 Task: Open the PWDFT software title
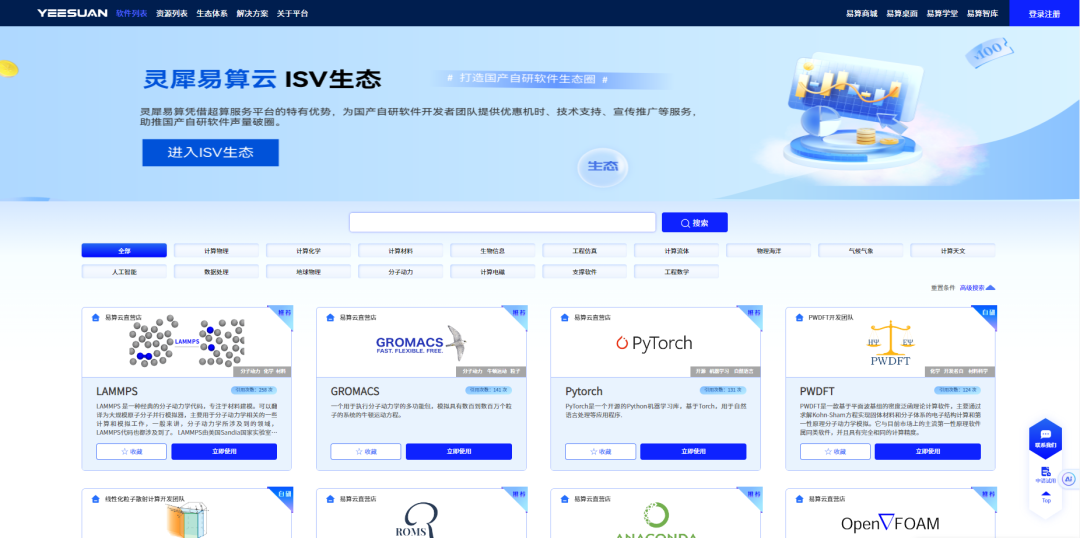[817, 391]
